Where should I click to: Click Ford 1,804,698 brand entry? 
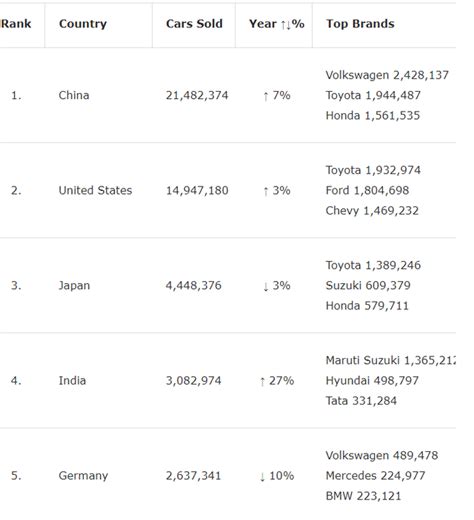click(x=367, y=190)
